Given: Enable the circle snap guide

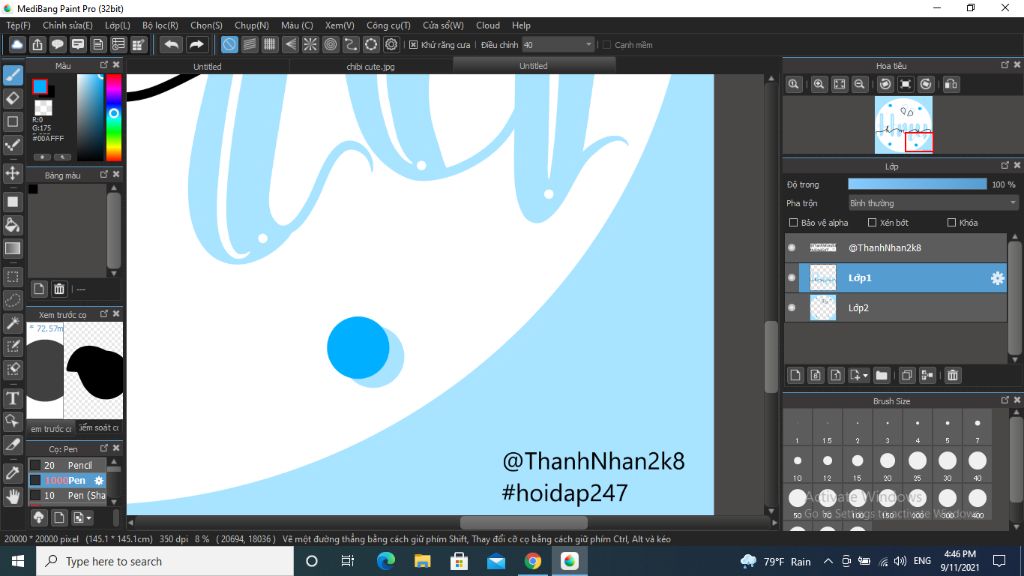Looking at the screenshot, I should click(x=330, y=44).
